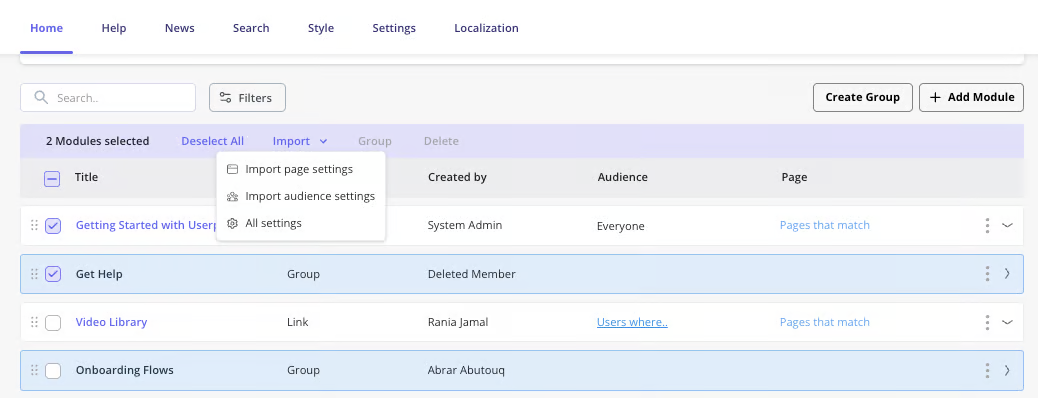The width and height of the screenshot is (1038, 398).
Task: Click the Deleted Member cell
Action: [x=471, y=274]
